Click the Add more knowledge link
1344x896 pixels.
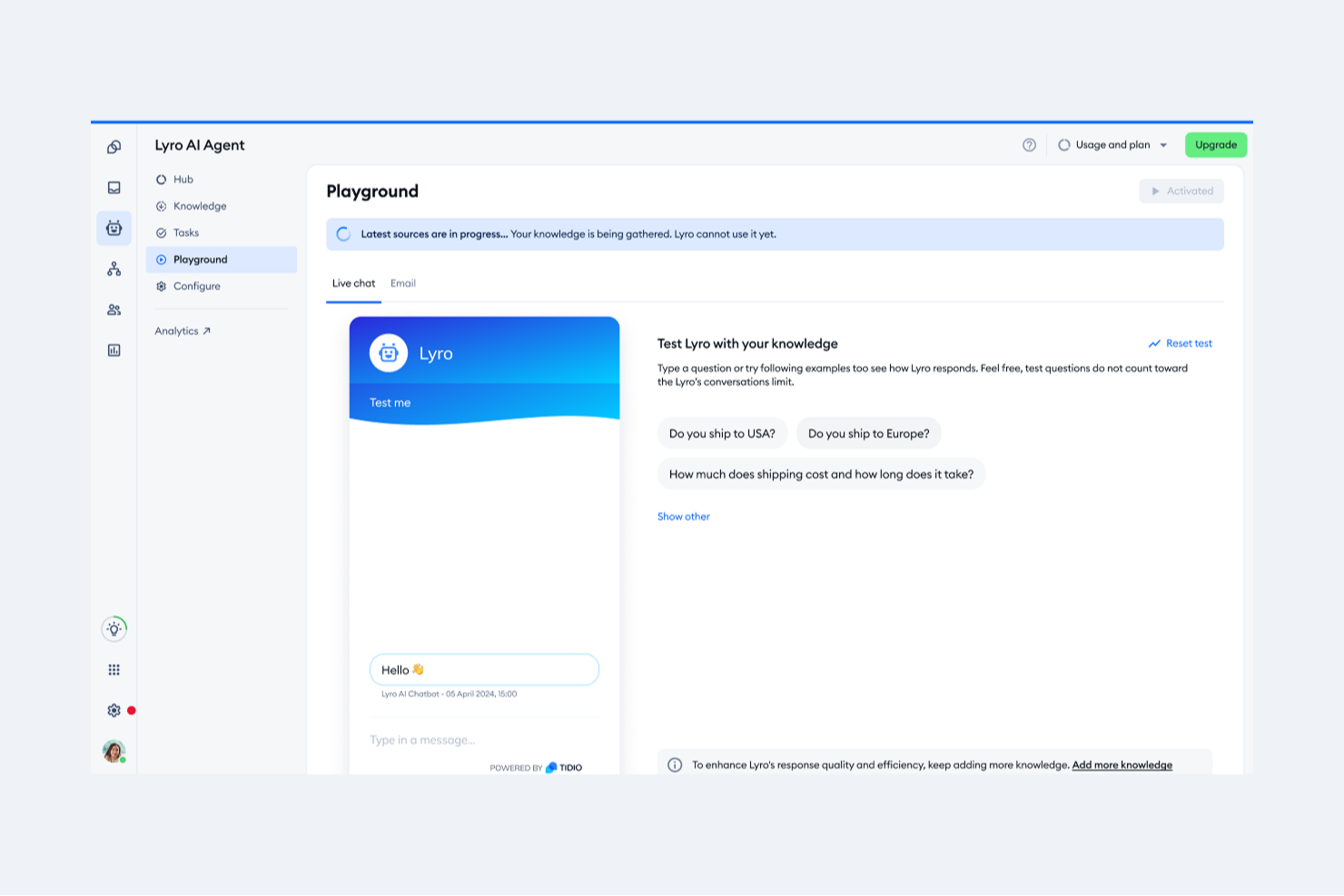[1122, 764]
